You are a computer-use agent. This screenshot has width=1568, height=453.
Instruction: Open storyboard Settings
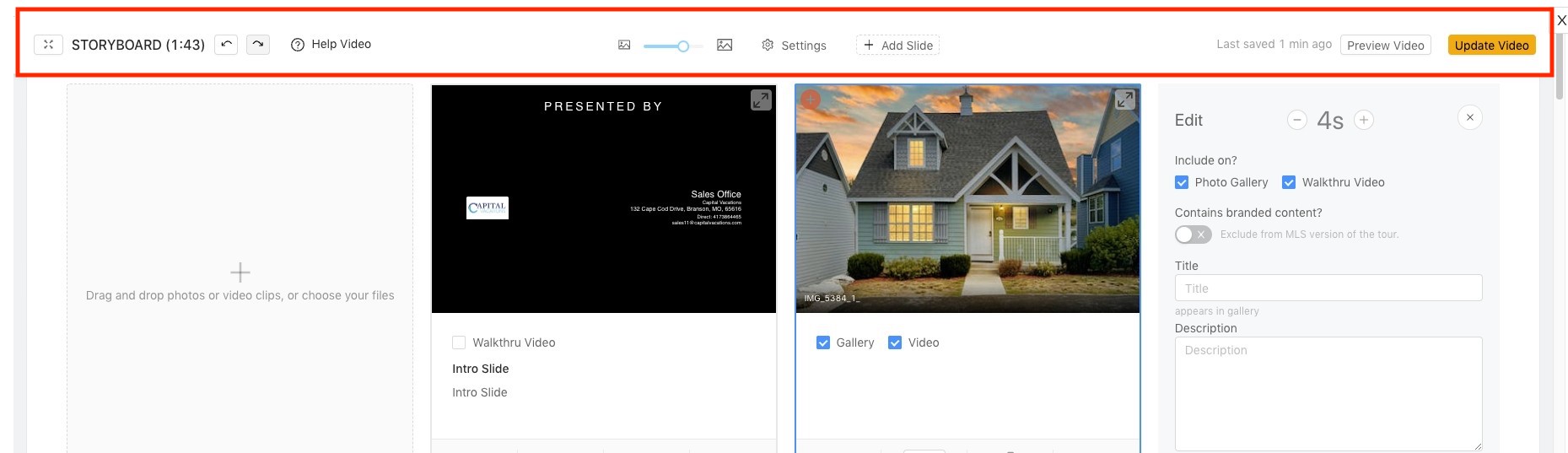tap(794, 46)
